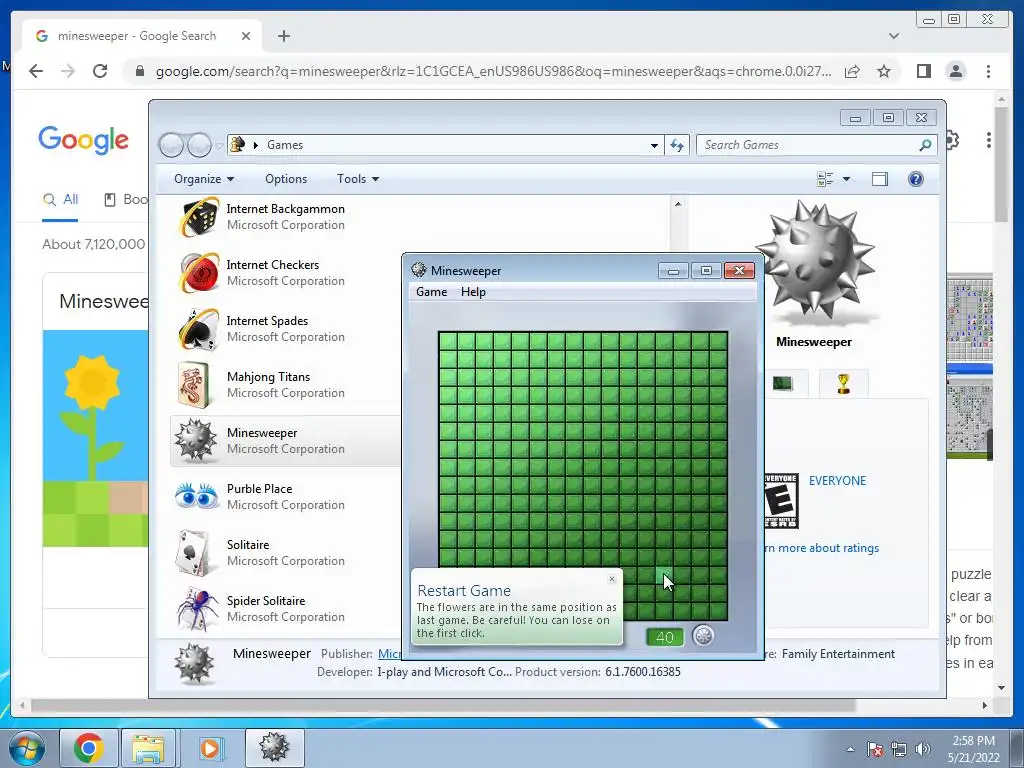1024x768 pixels.
Task: Close the minesweeper Google Search tab
Action: (246, 36)
